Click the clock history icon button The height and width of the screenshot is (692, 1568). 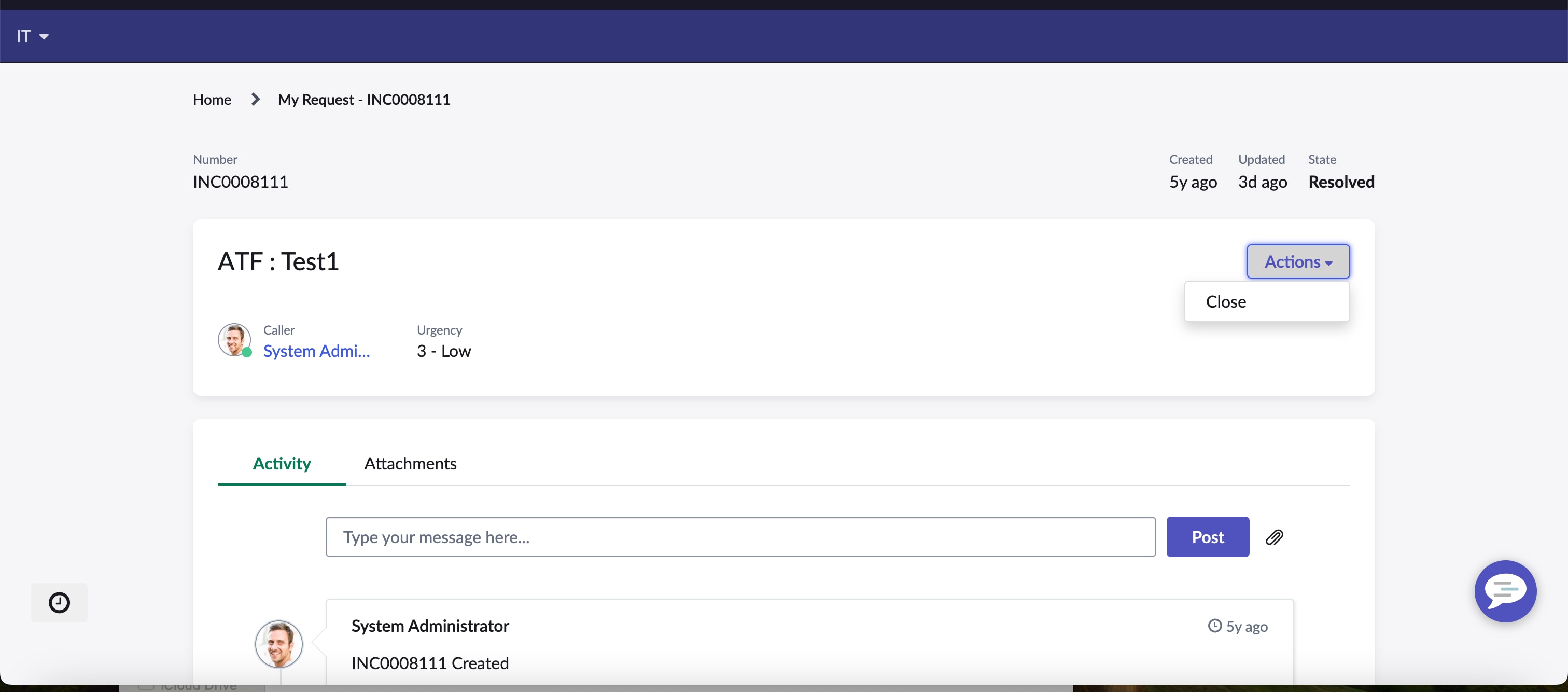click(x=59, y=602)
